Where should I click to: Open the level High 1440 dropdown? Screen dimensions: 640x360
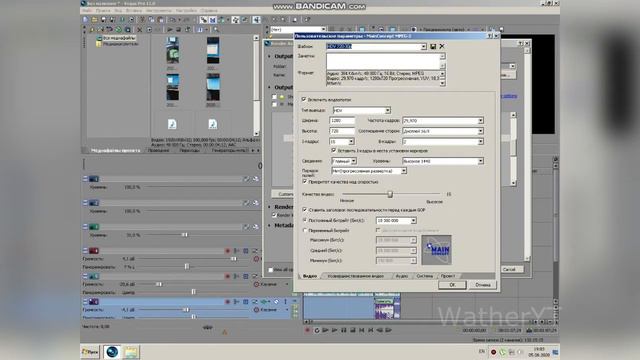click(480, 161)
